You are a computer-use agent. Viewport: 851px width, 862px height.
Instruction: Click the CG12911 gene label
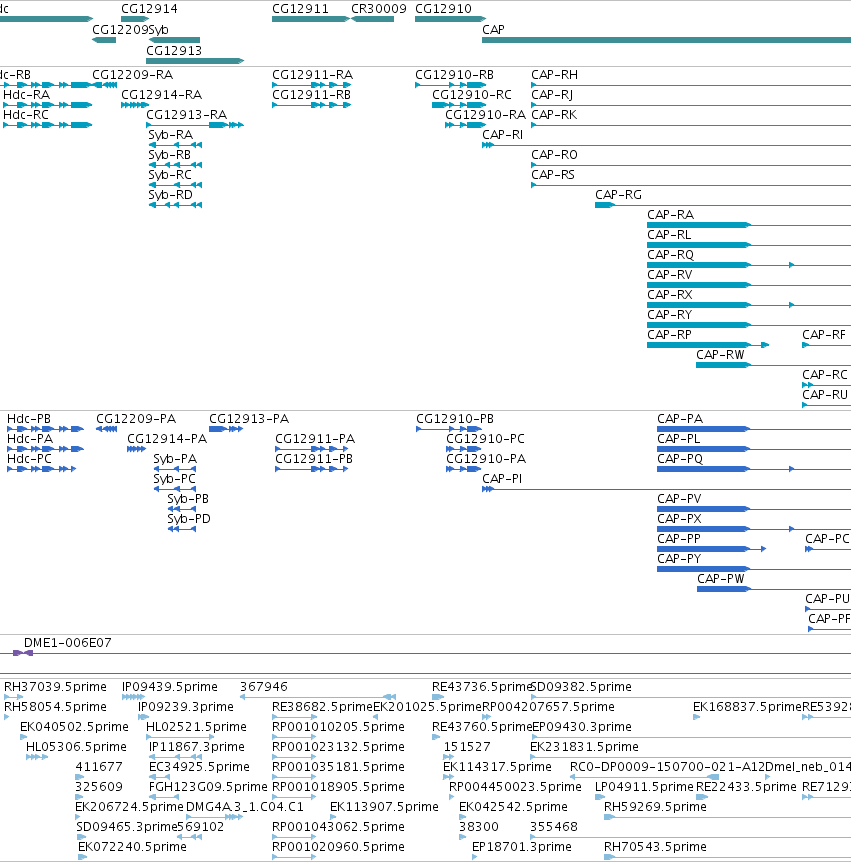[x=300, y=9]
